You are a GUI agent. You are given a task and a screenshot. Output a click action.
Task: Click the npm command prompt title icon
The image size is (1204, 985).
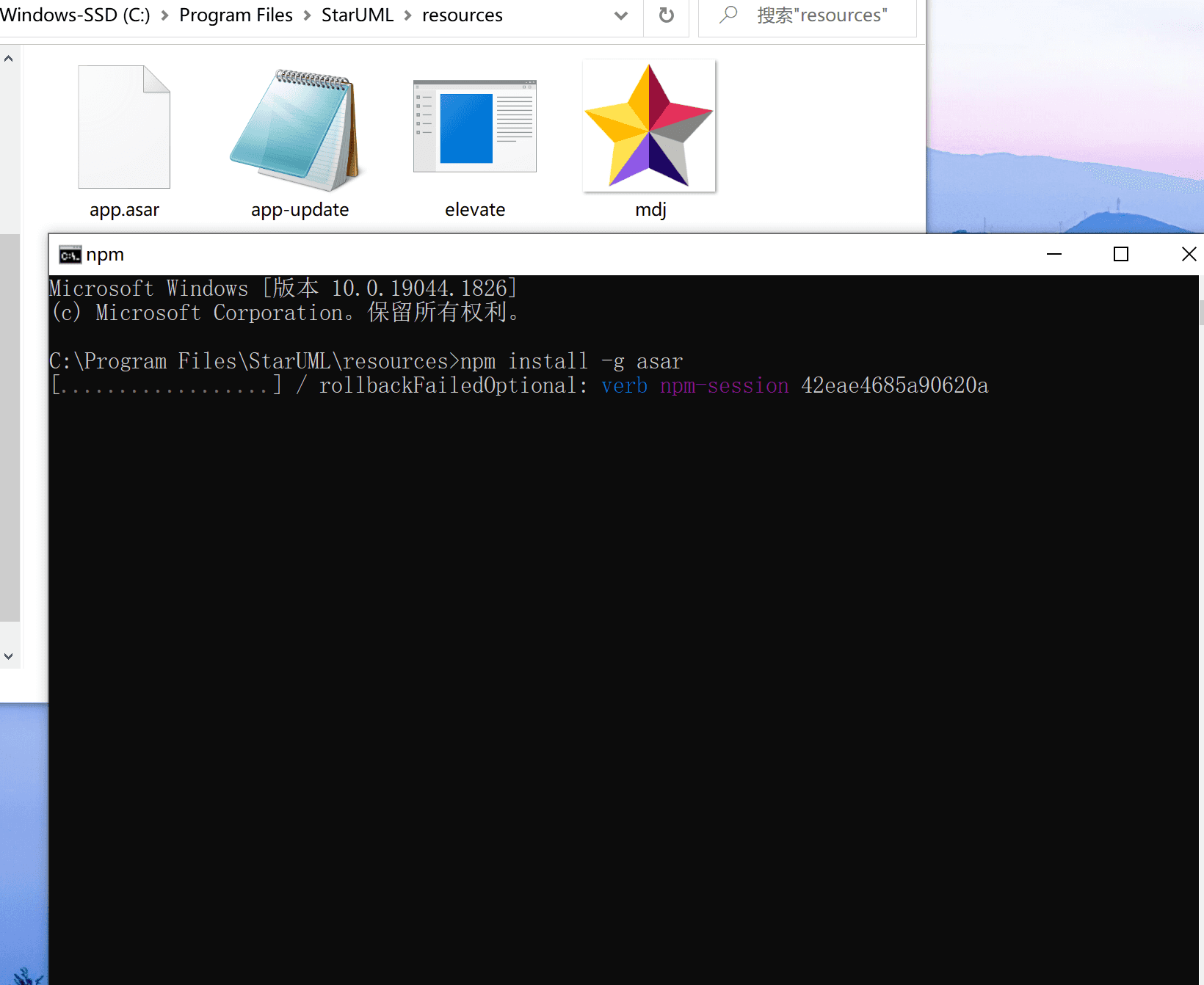tap(70, 255)
